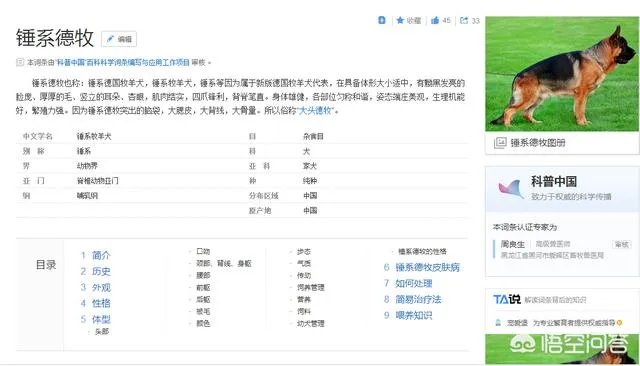The image size is (640, 366).
Task: Click the 动物界 kingdom value
Action: tap(87, 166)
